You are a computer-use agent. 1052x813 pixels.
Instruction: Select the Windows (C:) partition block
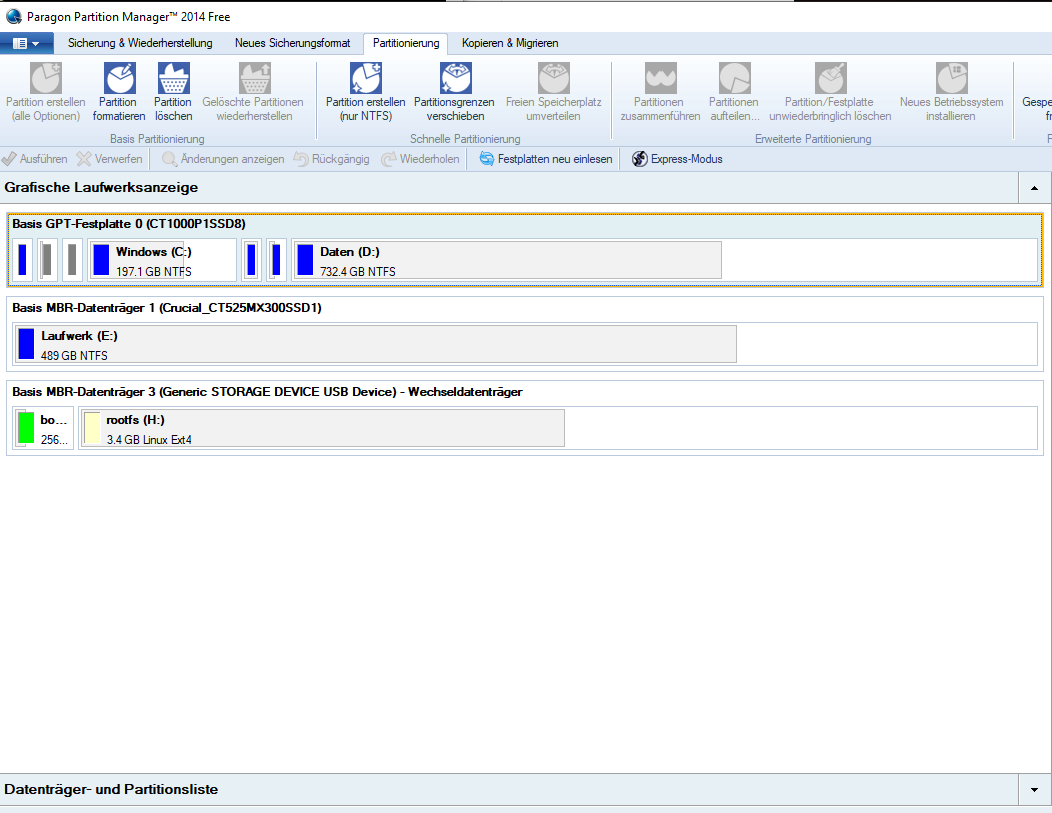tap(162, 260)
